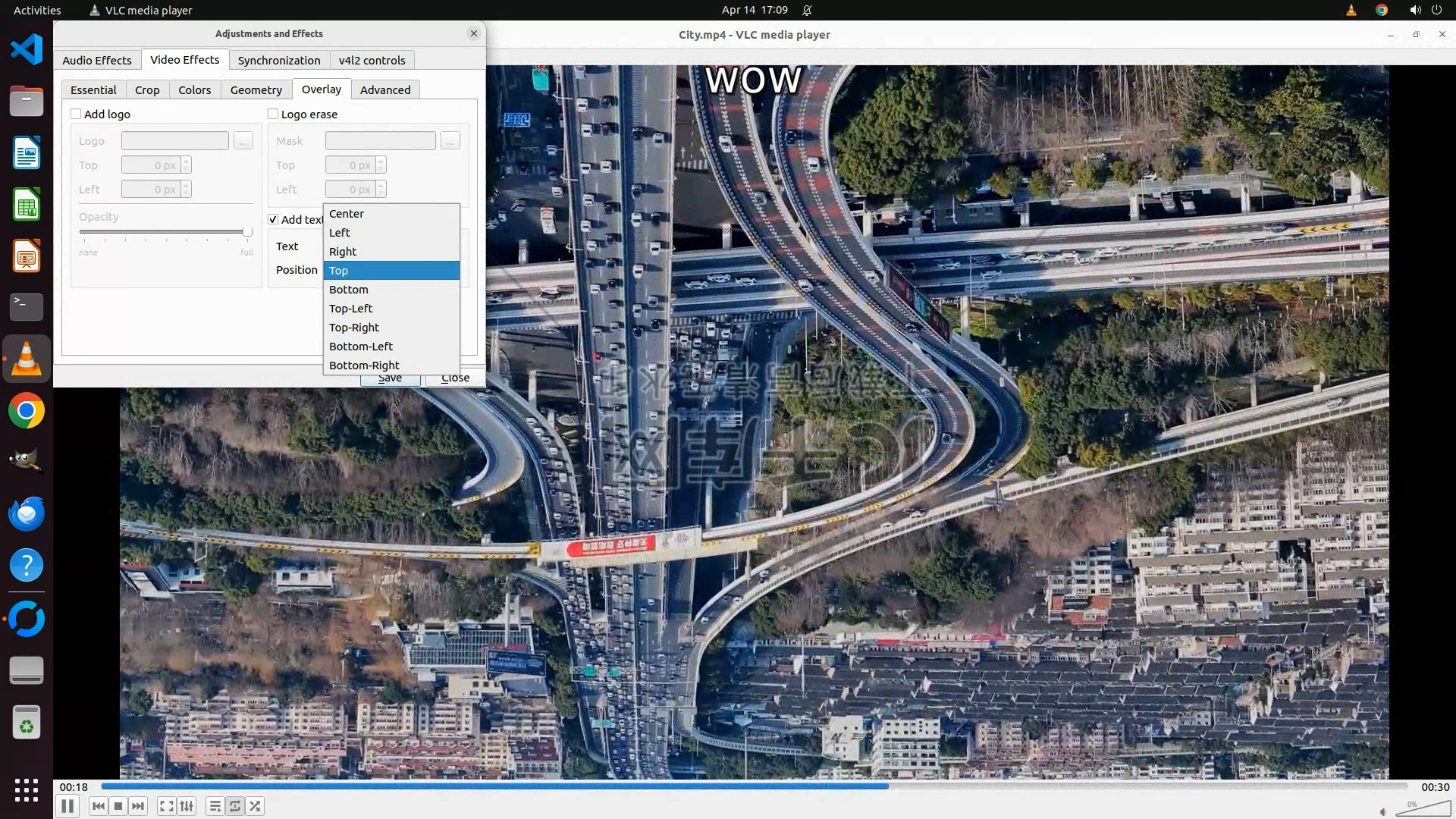The height and width of the screenshot is (819, 1456).
Task: Enable the Add logo checkbox
Action: [76, 114]
